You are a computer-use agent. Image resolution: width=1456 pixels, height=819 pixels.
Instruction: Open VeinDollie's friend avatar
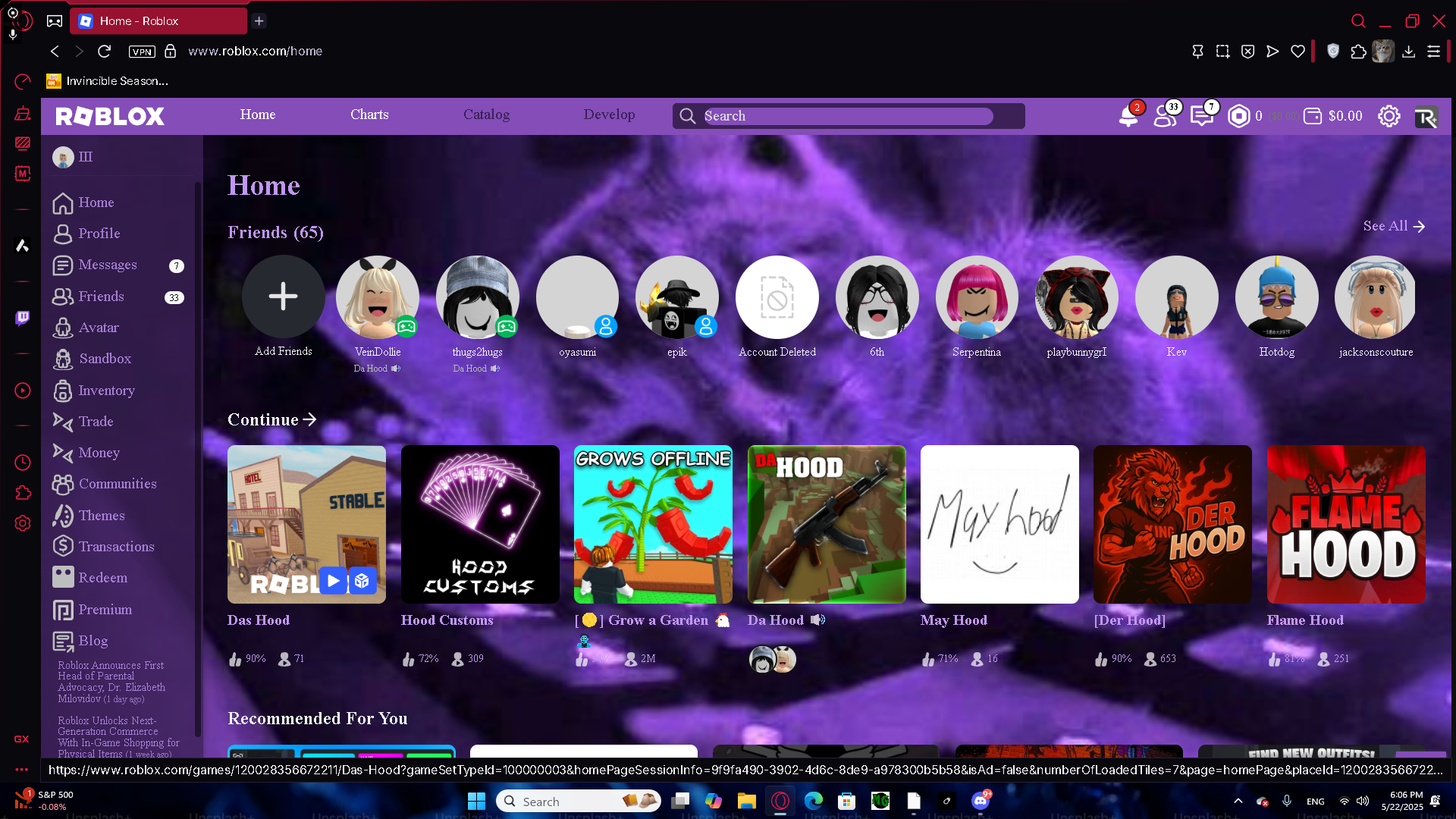tap(378, 297)
